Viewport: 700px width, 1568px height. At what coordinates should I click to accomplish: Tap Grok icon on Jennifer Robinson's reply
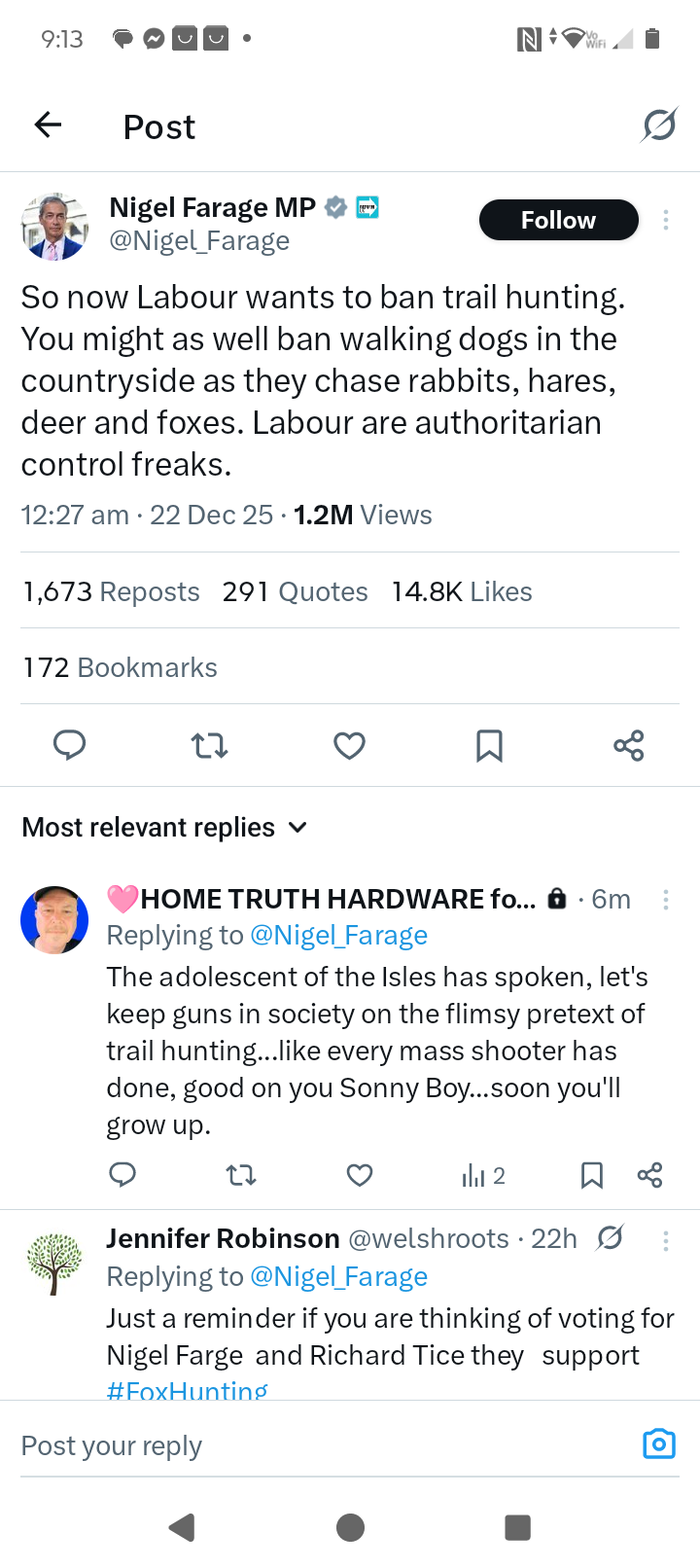coord(610,1238)
